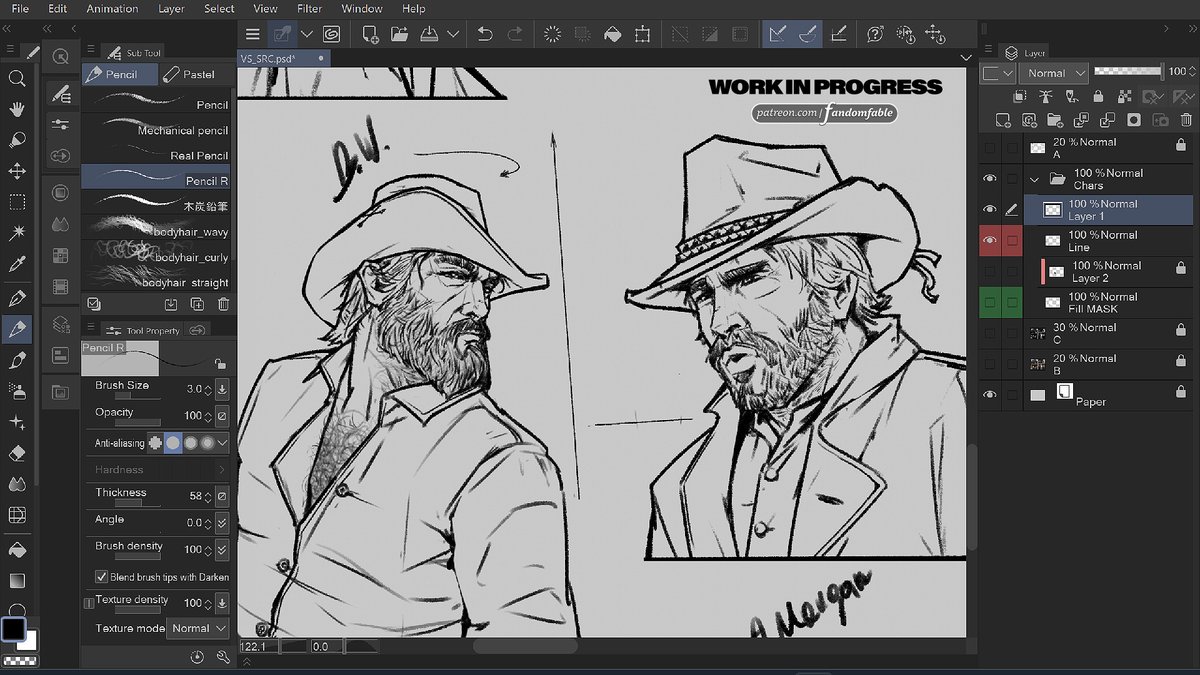Open the Animation menu

112,8
